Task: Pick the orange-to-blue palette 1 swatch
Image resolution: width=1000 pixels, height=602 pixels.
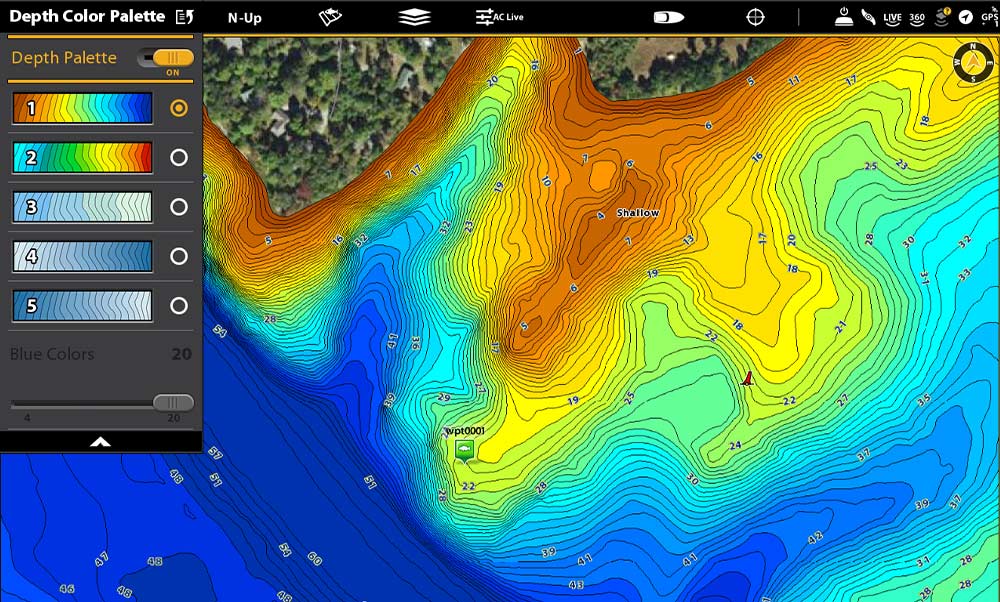Action: click(x=82, y=108)
